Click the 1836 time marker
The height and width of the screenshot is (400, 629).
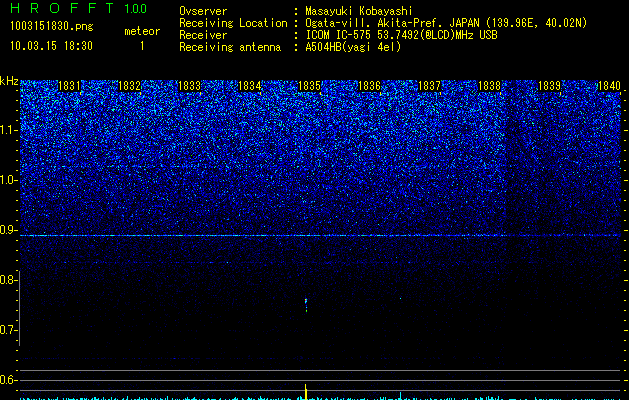coord(369,86)
